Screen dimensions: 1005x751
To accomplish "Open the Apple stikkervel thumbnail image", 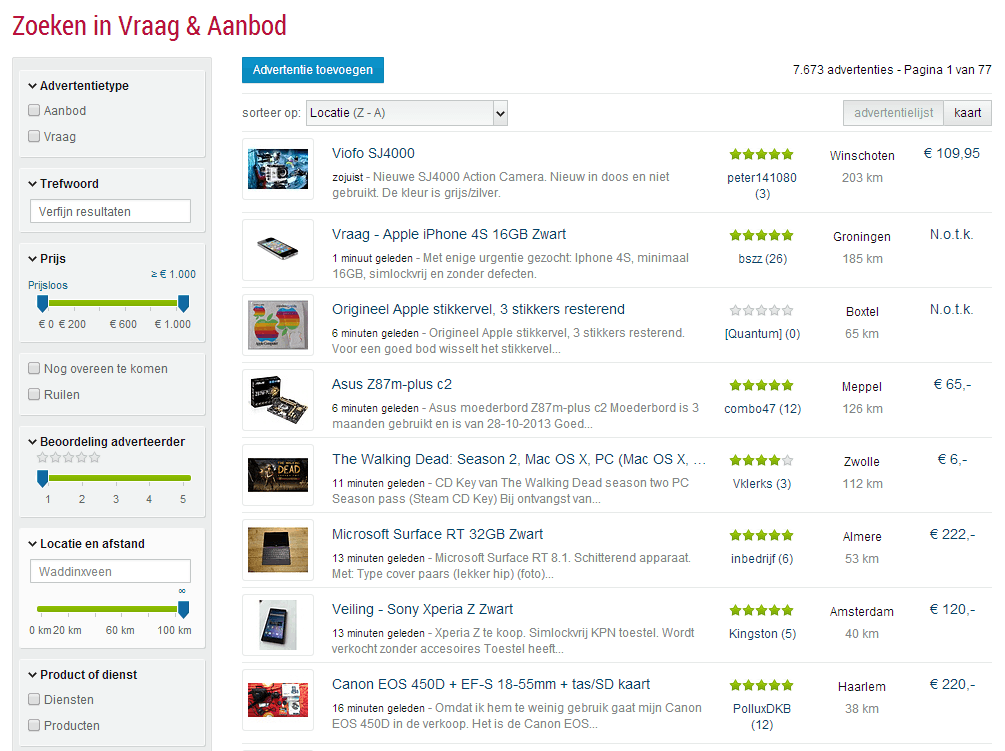I will pyautogui.click(x=278, y=325).
